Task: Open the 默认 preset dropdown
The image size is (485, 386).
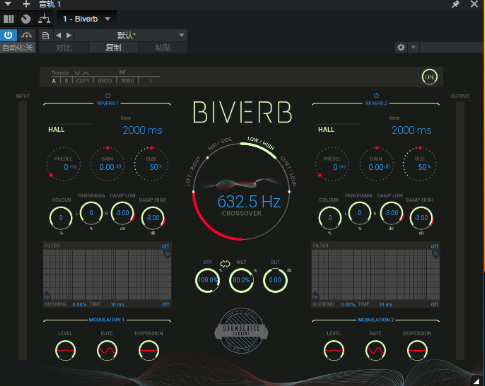Action: coord(130,35)
